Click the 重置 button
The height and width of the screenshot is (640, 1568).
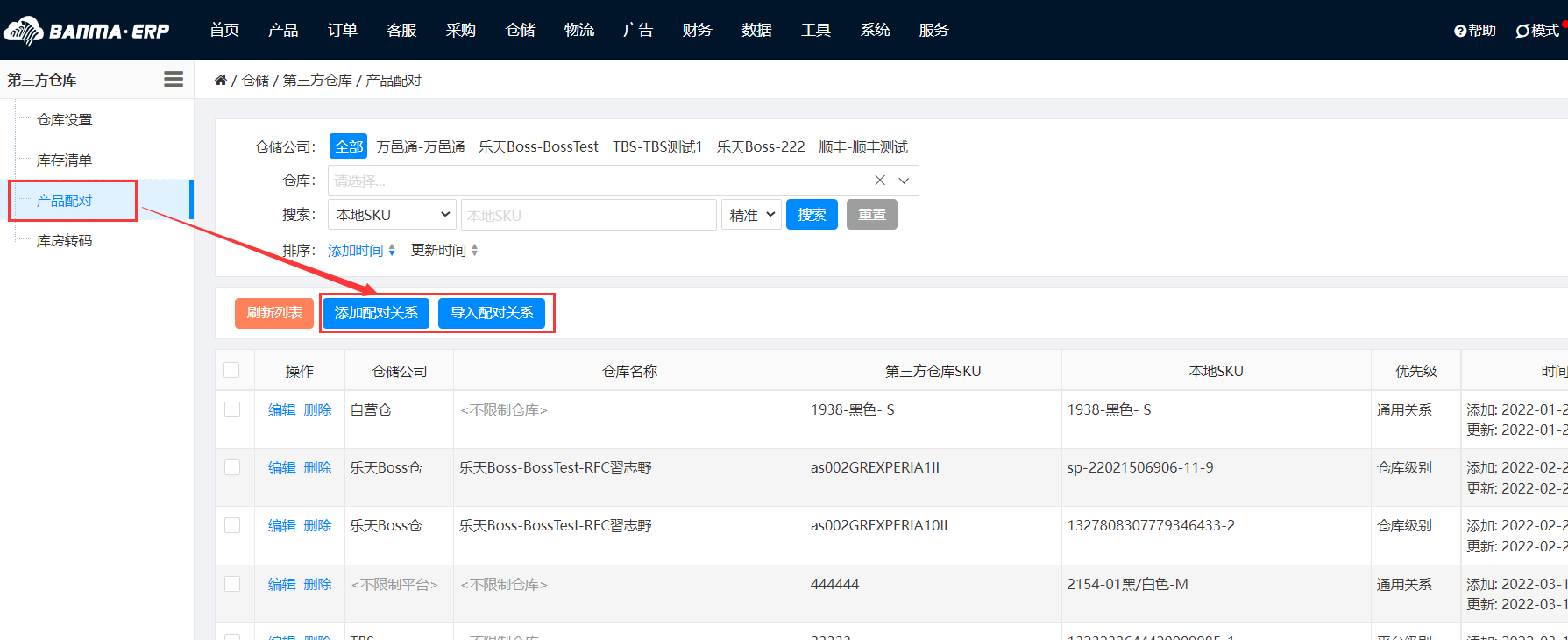872,215
